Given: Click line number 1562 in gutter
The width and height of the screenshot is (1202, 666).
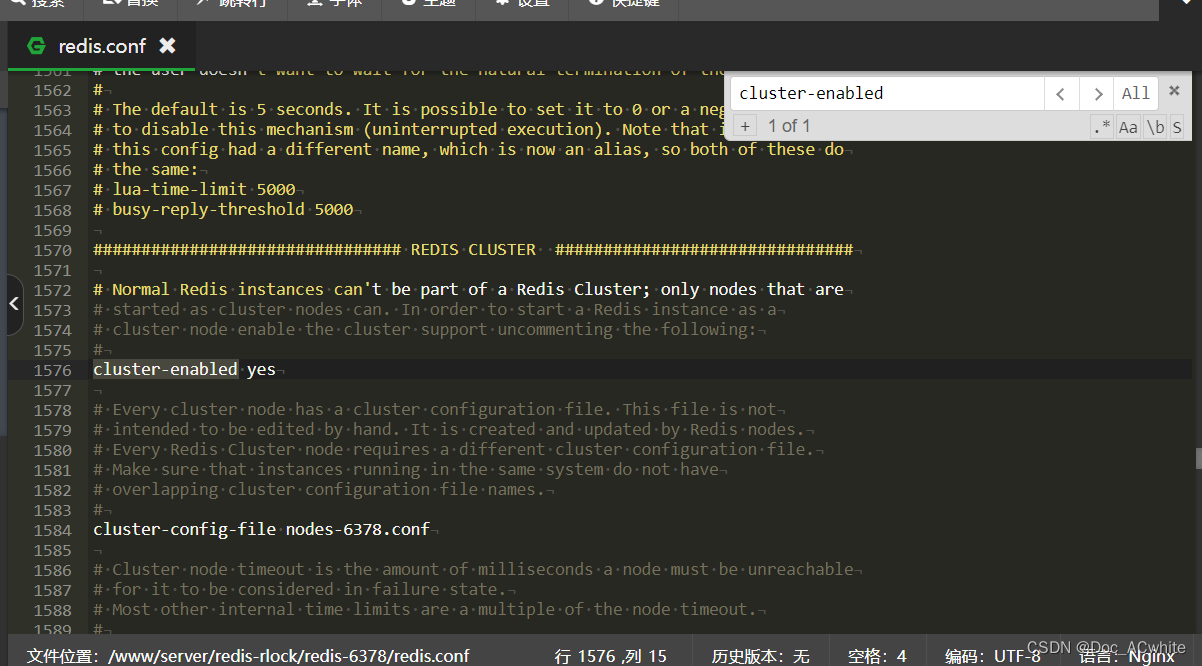Looking at the screenshot, I should click(52, 90).
